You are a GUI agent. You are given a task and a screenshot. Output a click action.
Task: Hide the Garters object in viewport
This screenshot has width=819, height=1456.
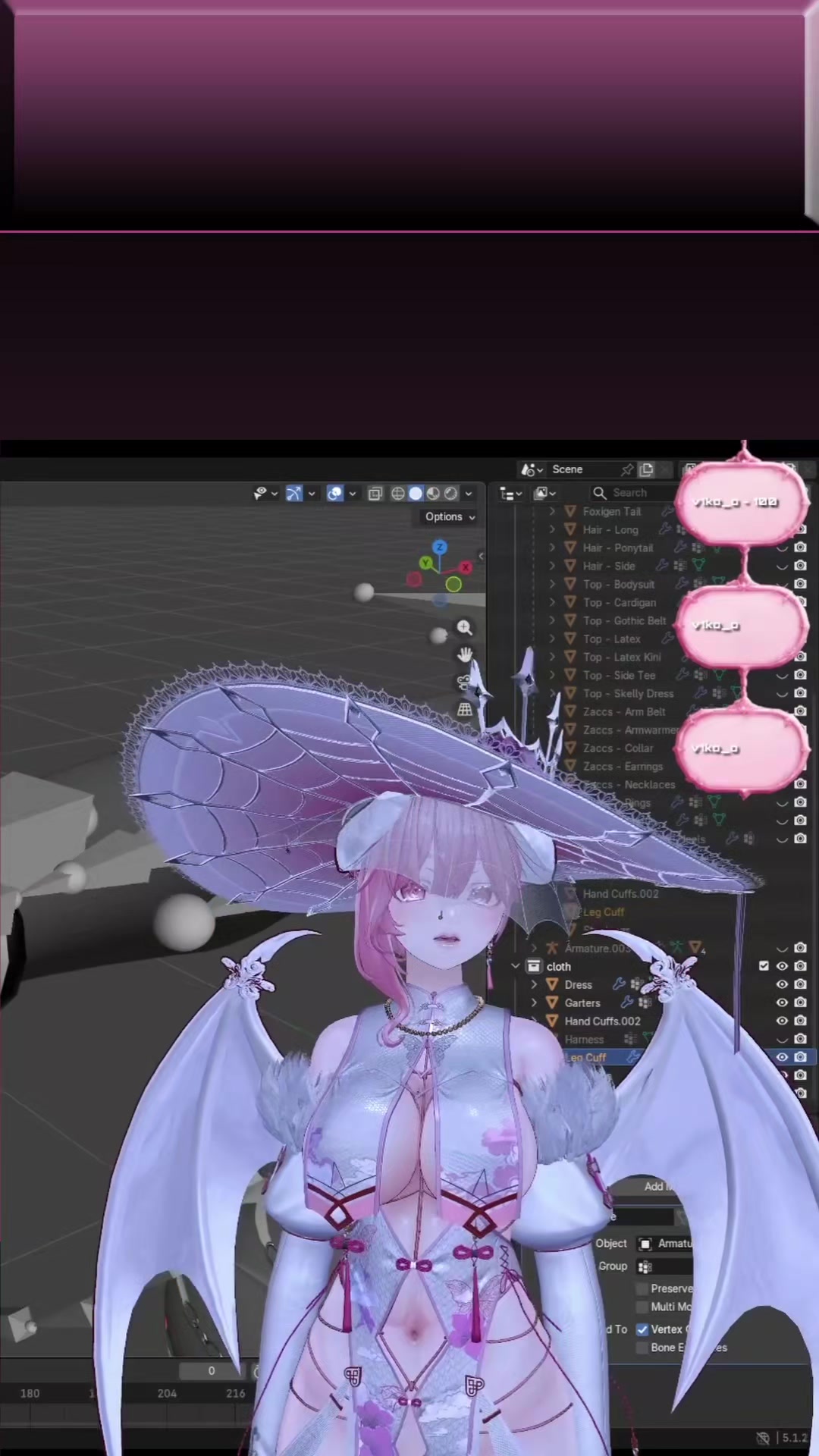click(x=782, y=1003)
